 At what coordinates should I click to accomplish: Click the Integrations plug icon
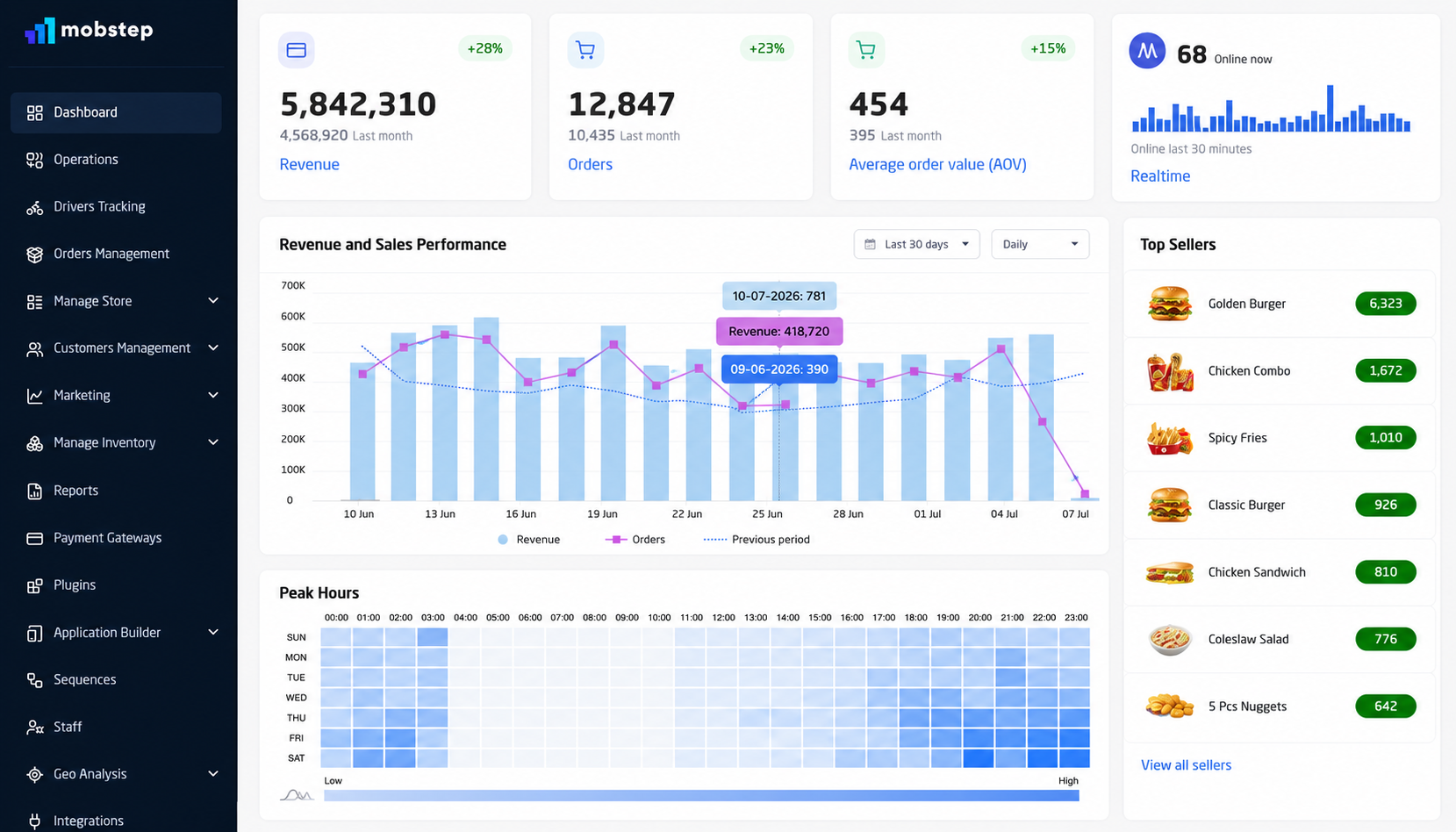point(35,821)
